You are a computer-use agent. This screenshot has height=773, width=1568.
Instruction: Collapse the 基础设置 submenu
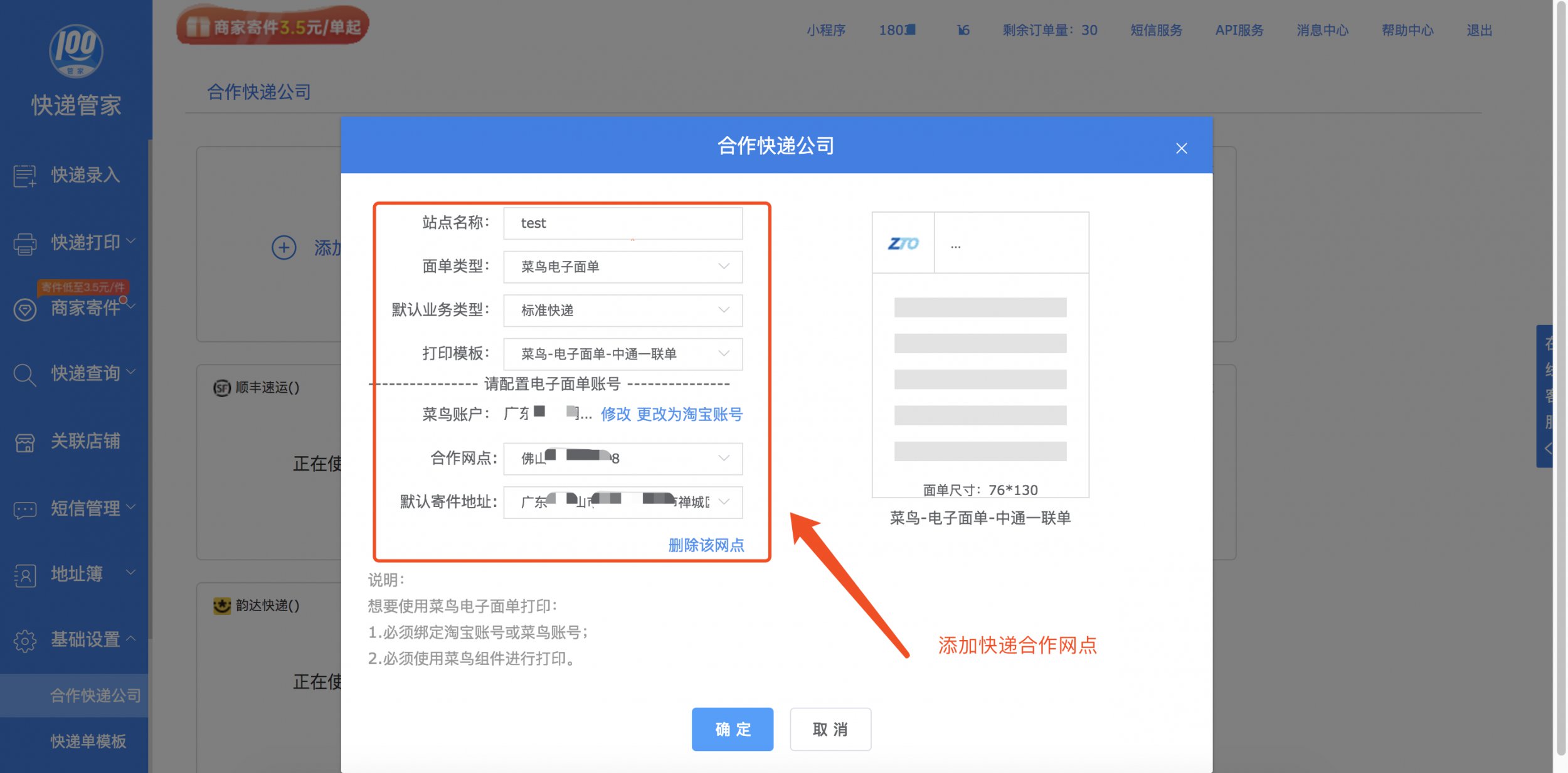pyautogui.click(x=131, y=639)
